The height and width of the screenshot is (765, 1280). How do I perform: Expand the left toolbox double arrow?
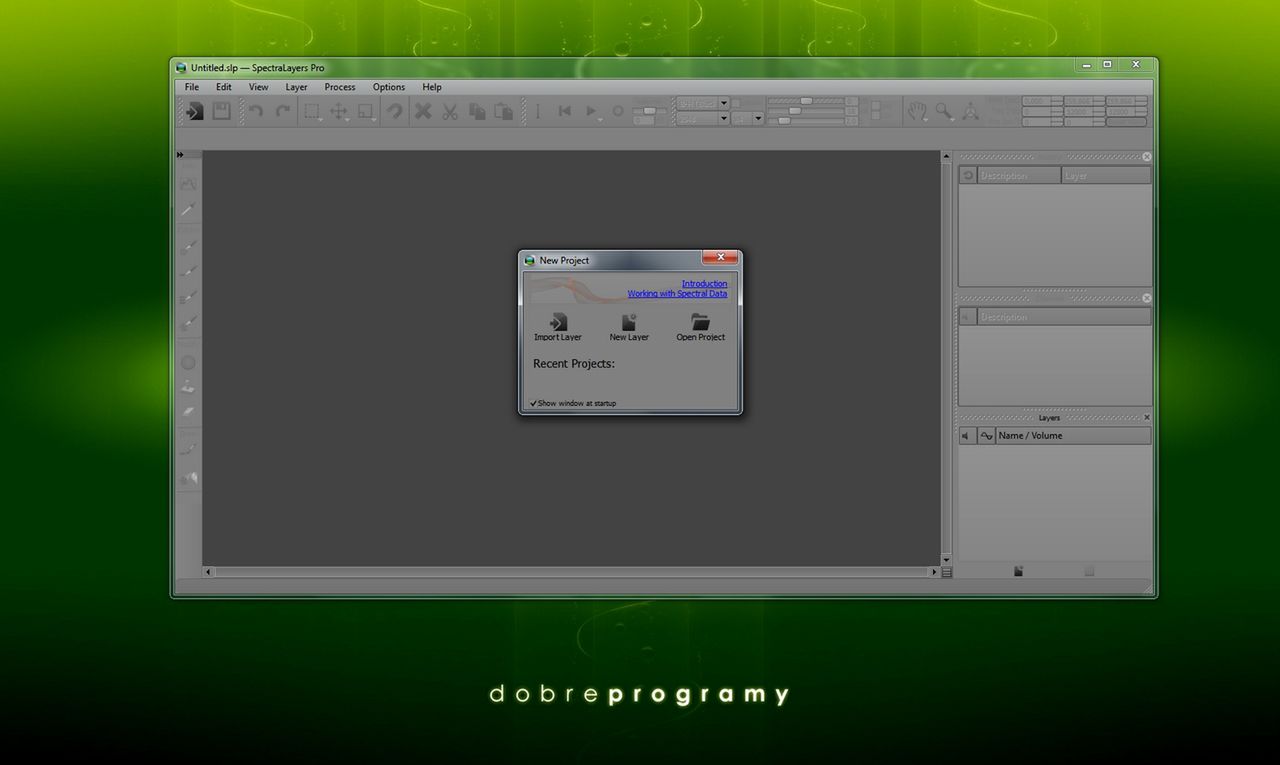coord(181,155)
